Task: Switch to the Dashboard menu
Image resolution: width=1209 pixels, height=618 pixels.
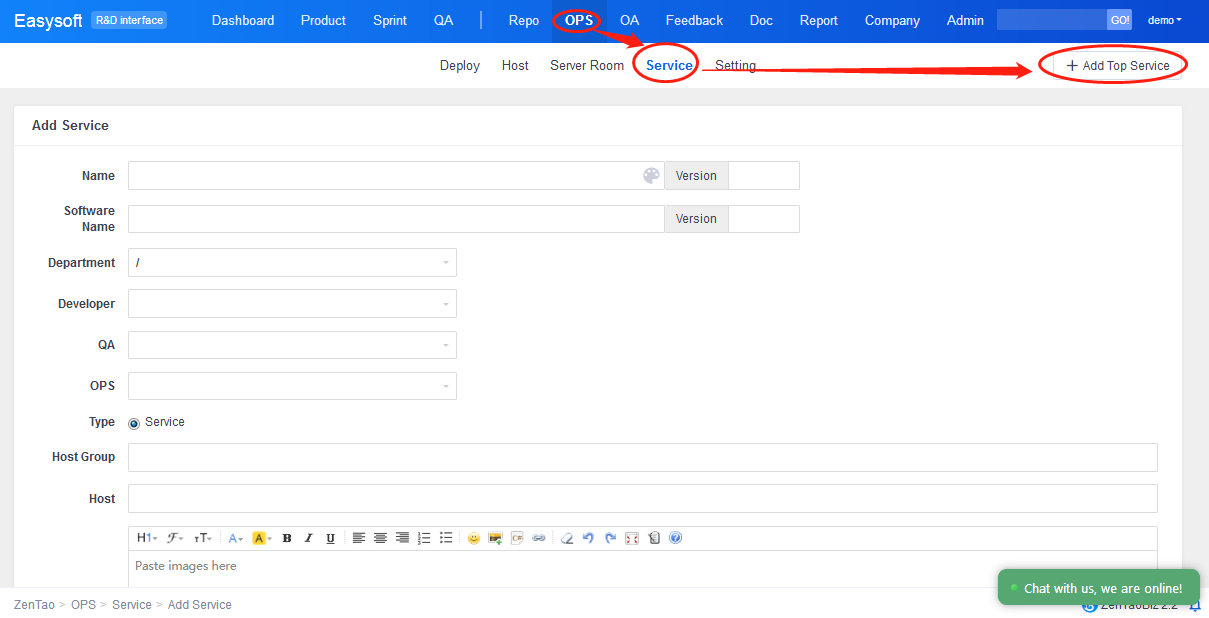Action: point(243,21)
